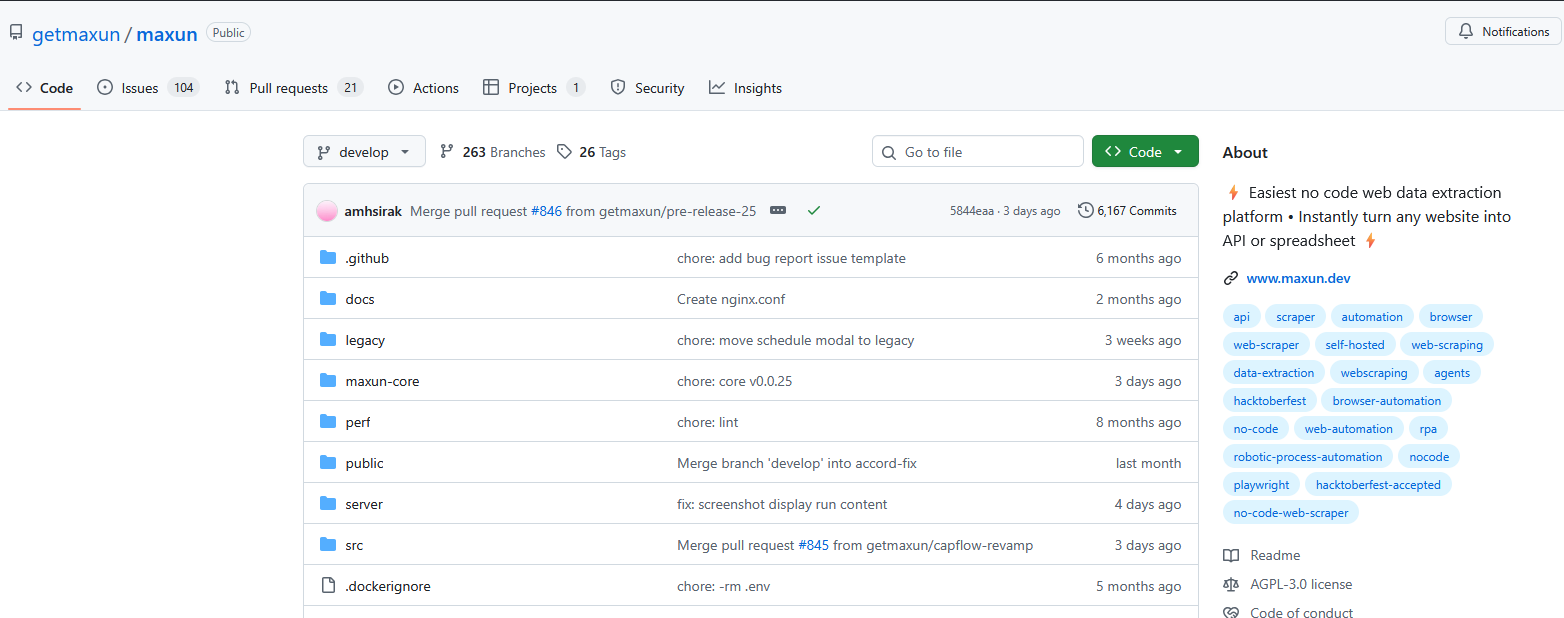Click the amhsirak avatar image
Image resolution: width=1564 pixels, height=618 pixels.
[x=327, y=211]
